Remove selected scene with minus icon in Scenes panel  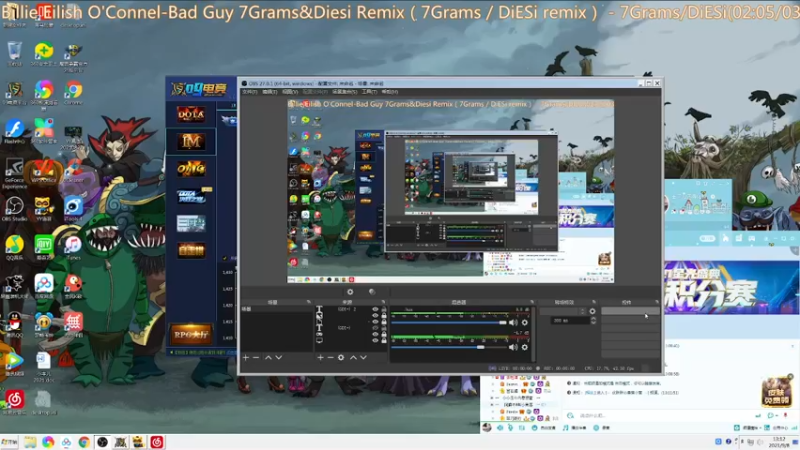pos(256,358)
